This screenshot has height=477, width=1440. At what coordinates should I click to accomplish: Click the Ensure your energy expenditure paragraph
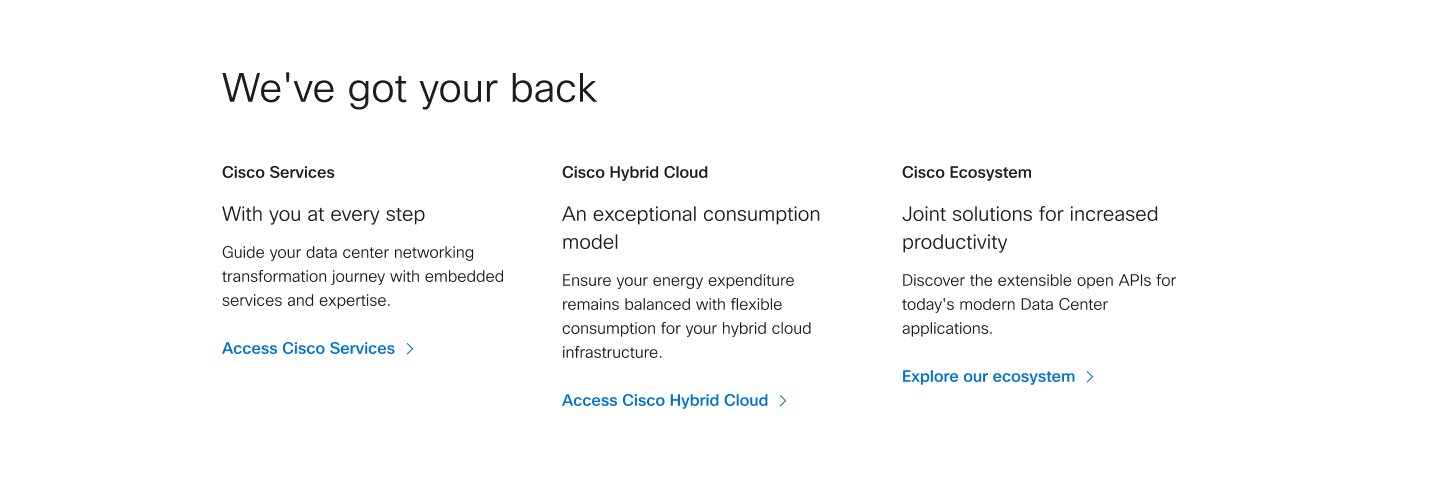tap(687, 317)
